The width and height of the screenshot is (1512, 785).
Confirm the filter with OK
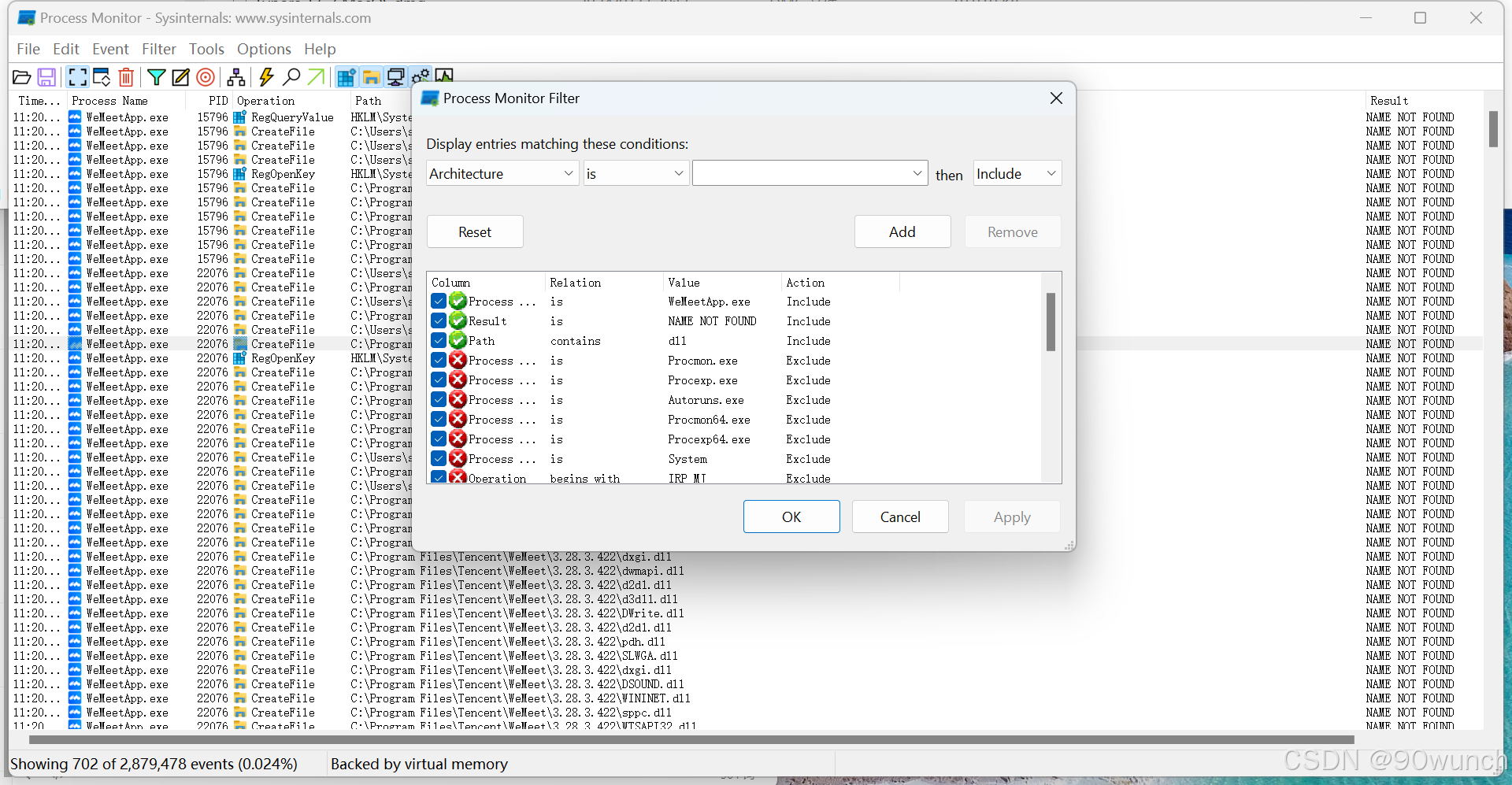[791, 517]
